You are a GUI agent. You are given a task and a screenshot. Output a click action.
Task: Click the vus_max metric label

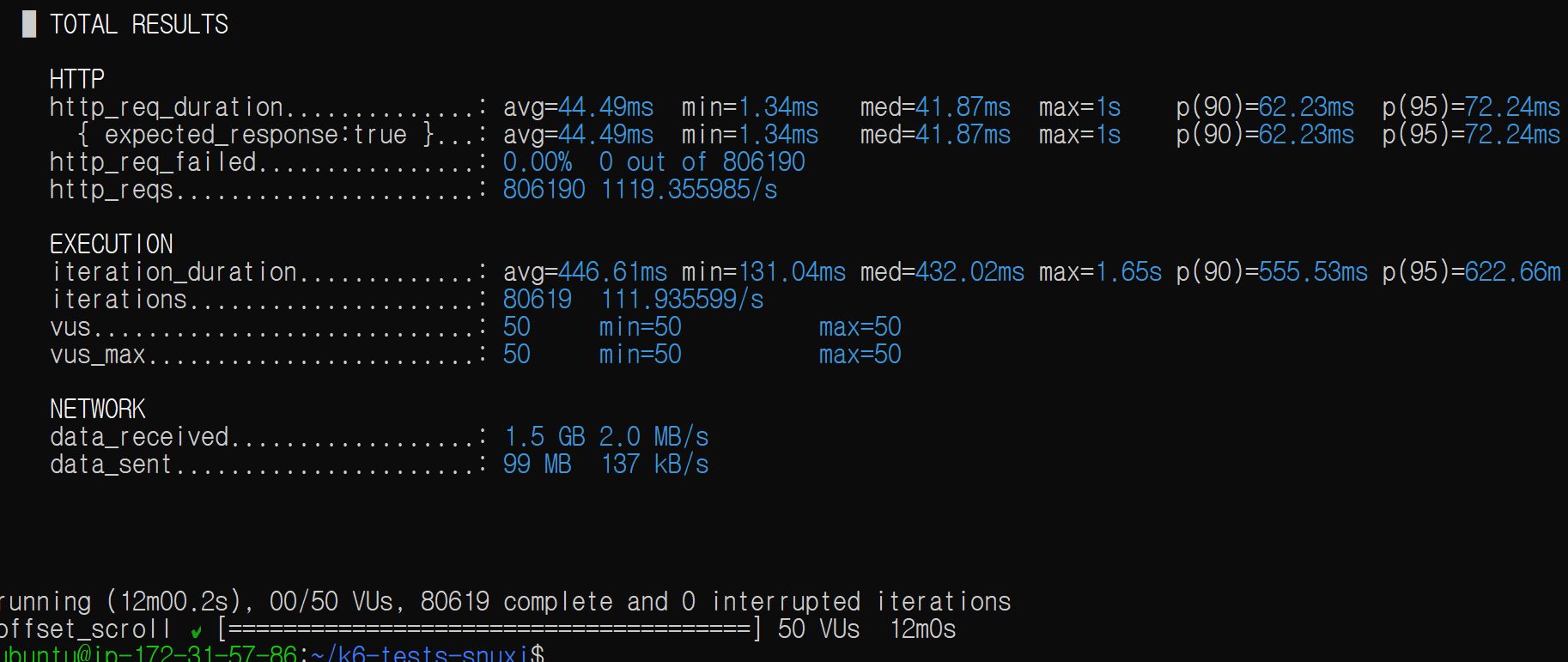[98, 354]
